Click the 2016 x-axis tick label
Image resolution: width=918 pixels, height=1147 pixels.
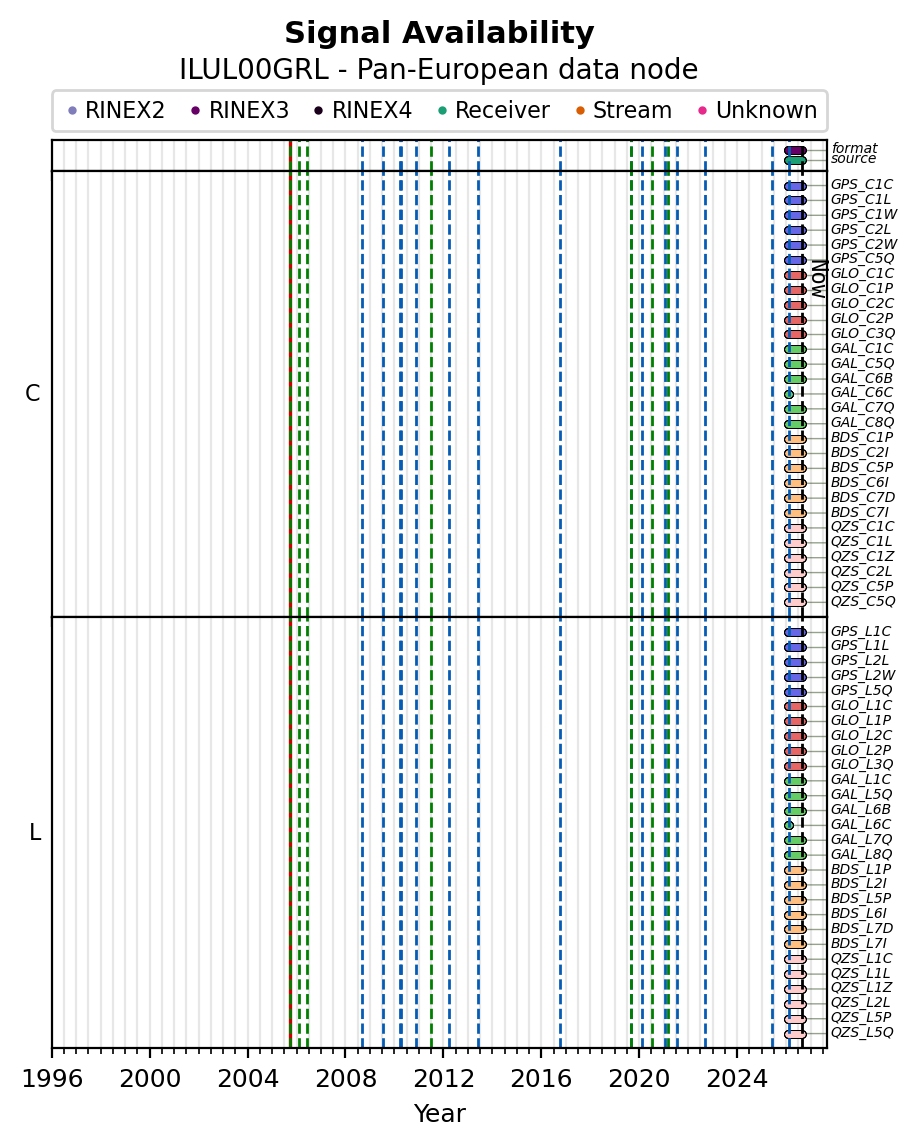pos(541,1080)
